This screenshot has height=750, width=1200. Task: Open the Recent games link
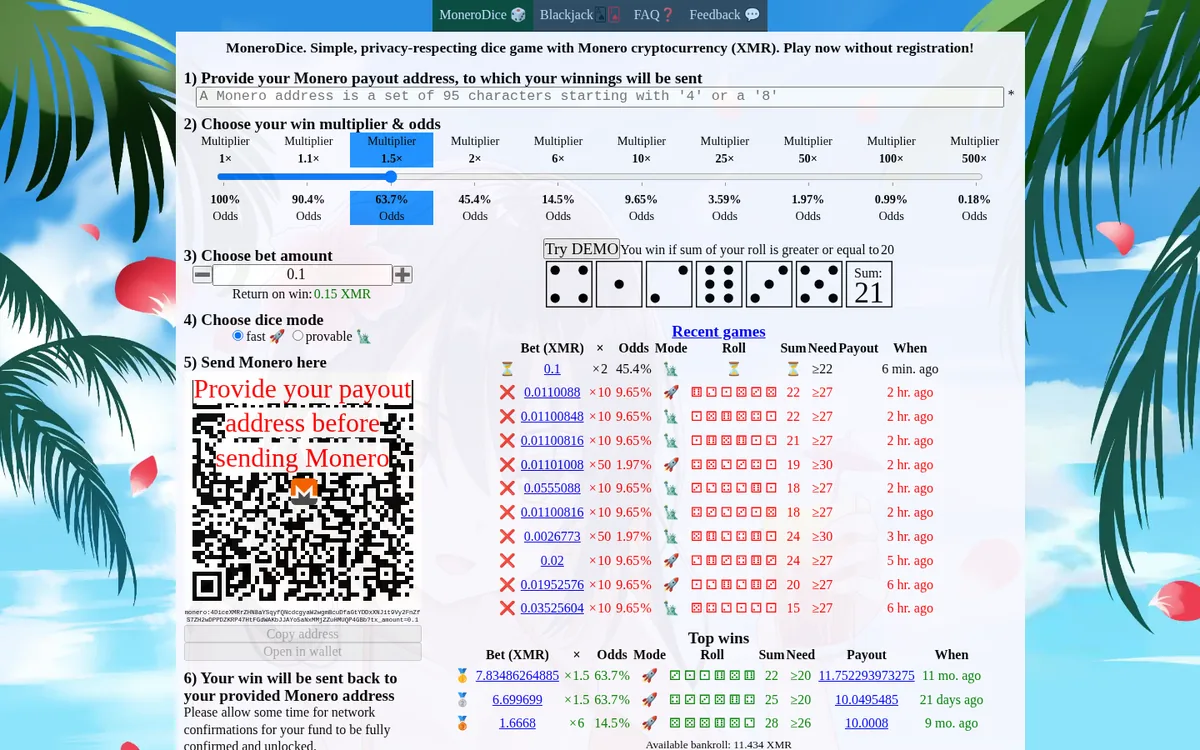pyautogui.click(x=719, y=331)
